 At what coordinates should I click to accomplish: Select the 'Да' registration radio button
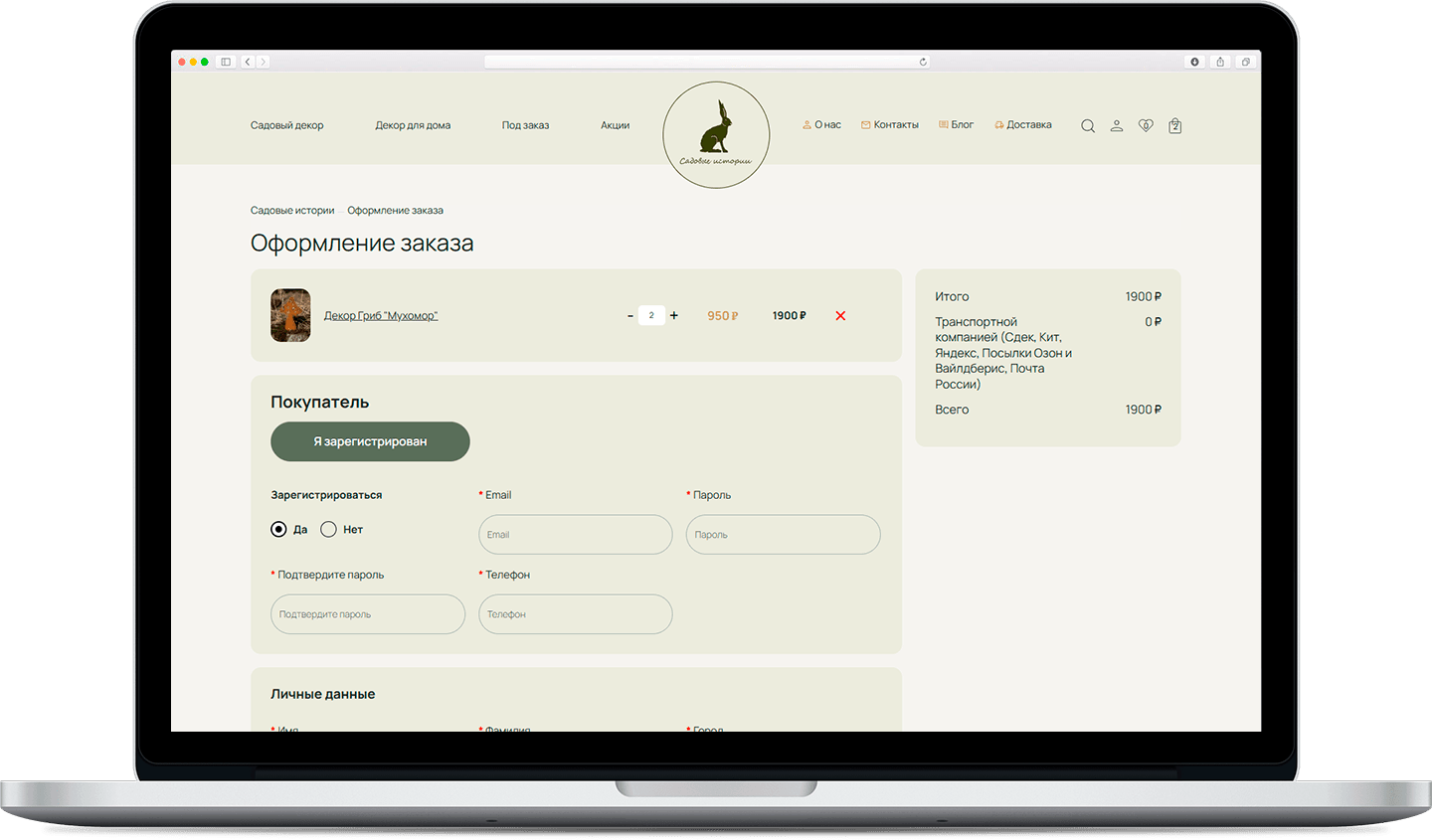tap(279, 530)
